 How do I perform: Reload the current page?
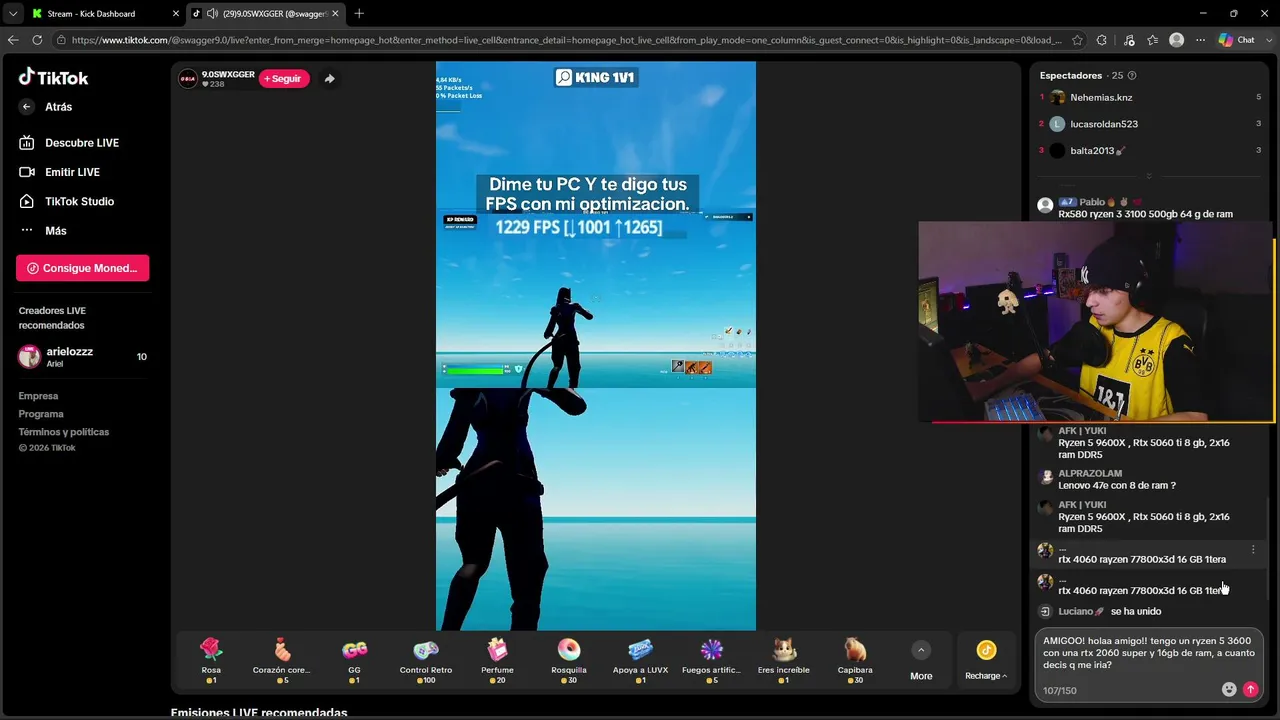[37, 40]
